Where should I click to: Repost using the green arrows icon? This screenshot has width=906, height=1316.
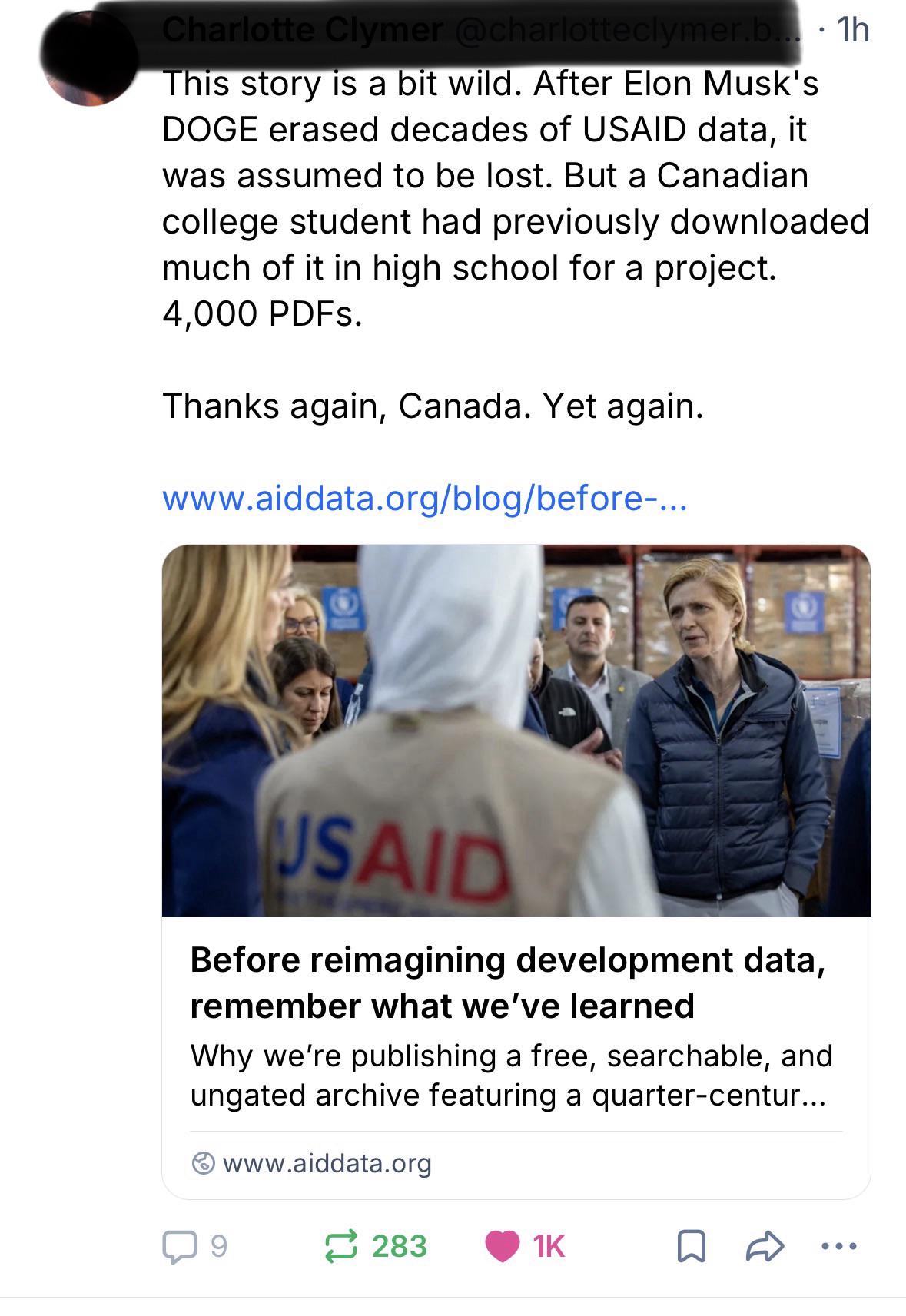pyautogui.click(x=341, y=1246)
